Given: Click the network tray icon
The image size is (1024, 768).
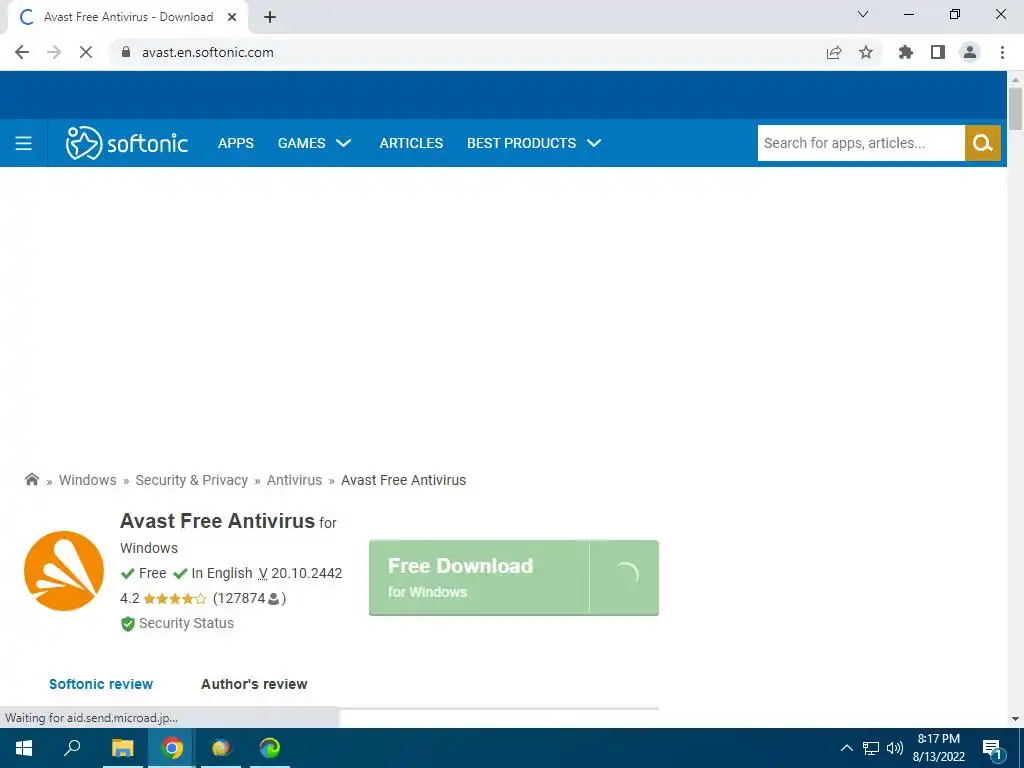Looking at the screenshot, I should tap(871, 748).
